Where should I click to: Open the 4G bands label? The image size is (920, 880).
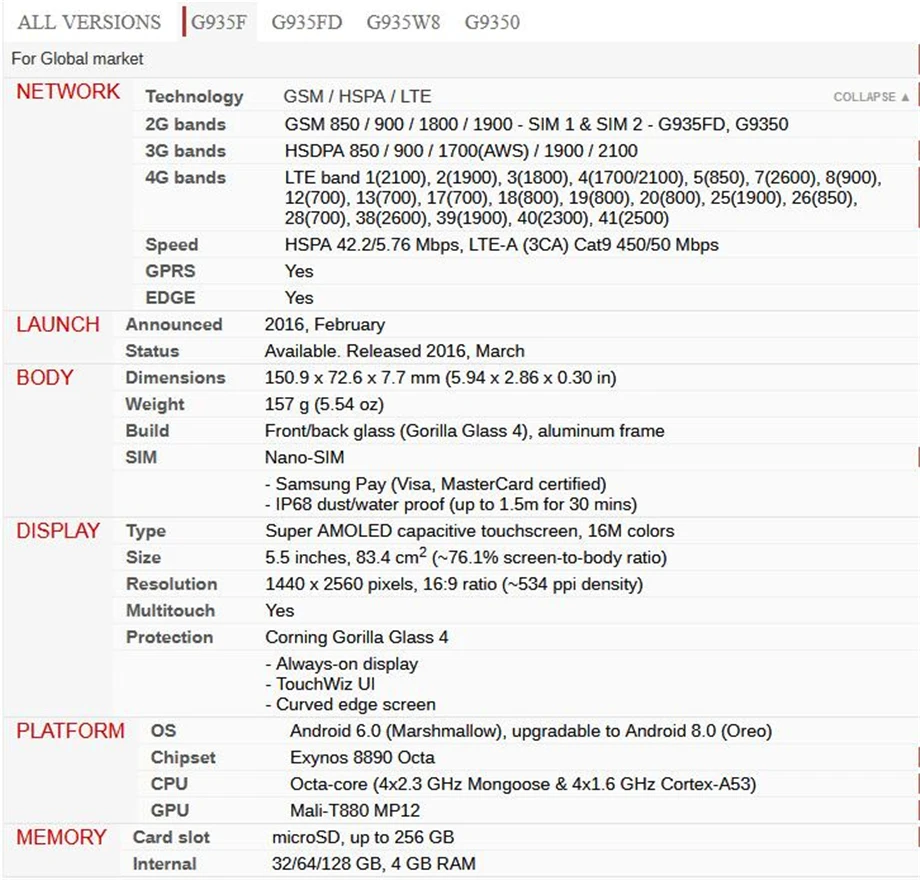[x=185, y=177]
